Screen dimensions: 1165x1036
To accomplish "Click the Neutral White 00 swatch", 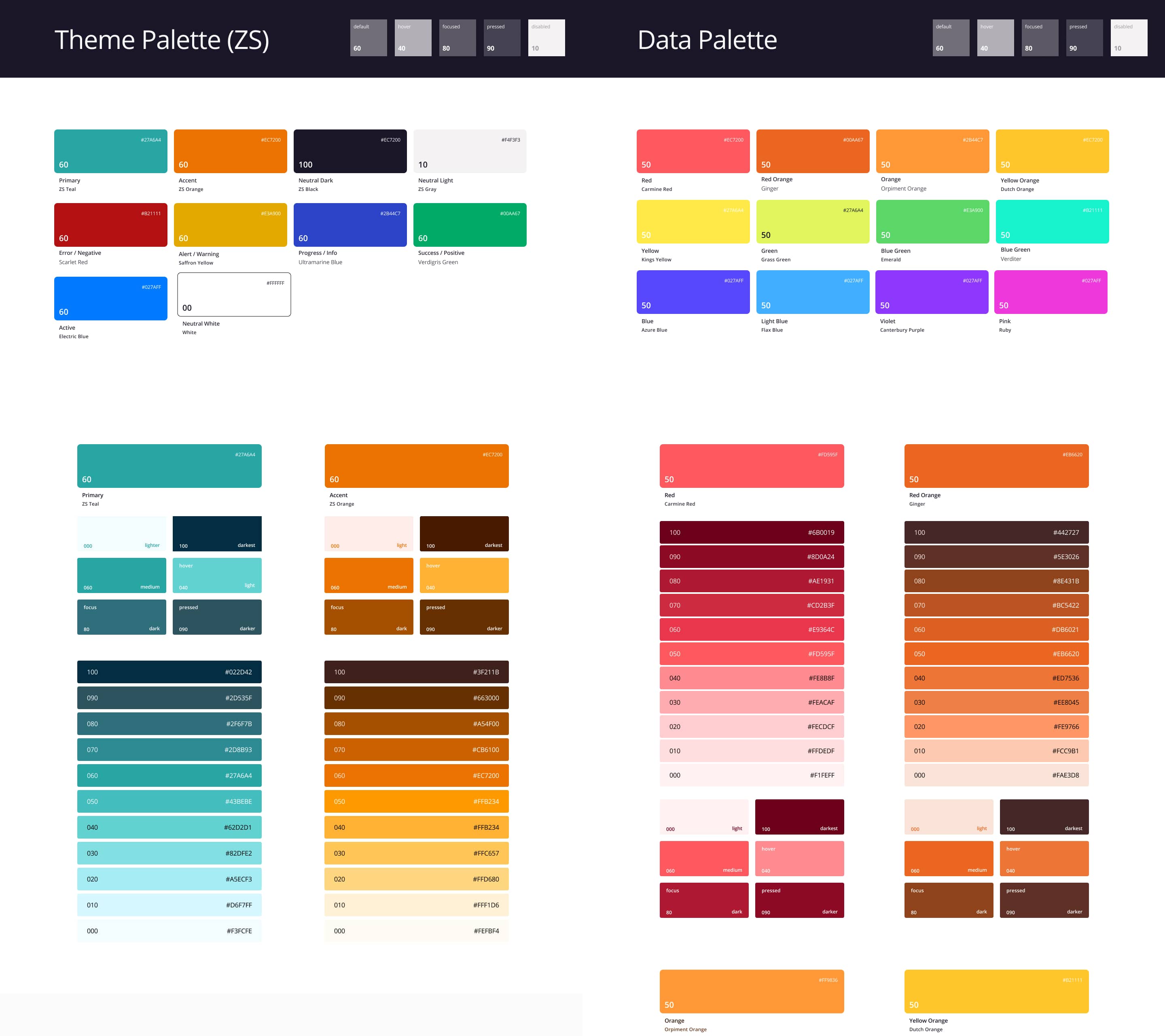I will click(234, 294).
